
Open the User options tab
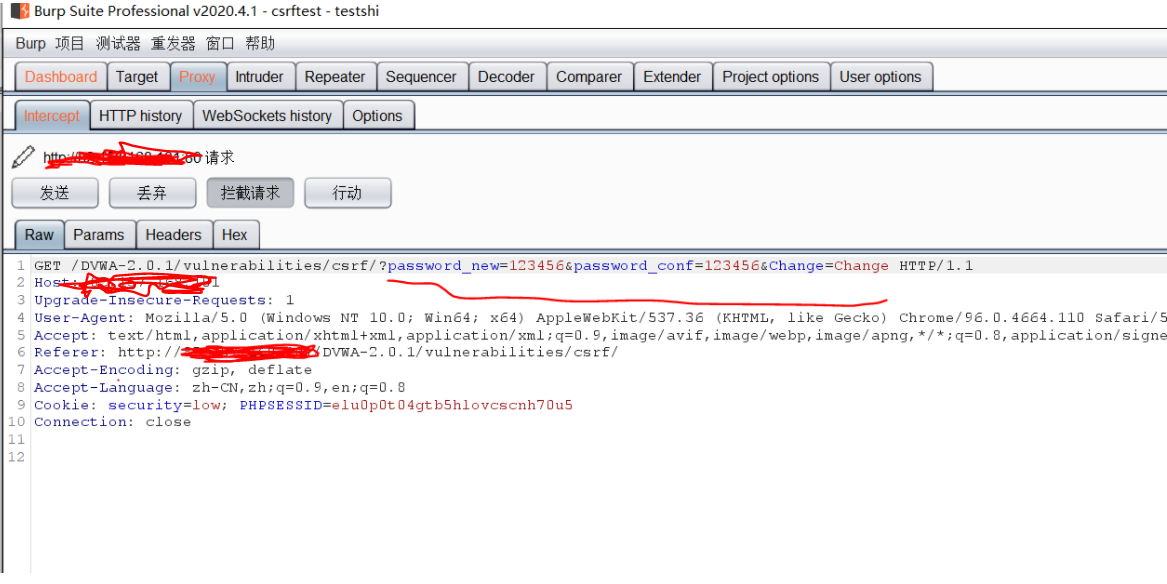[880, 77]
